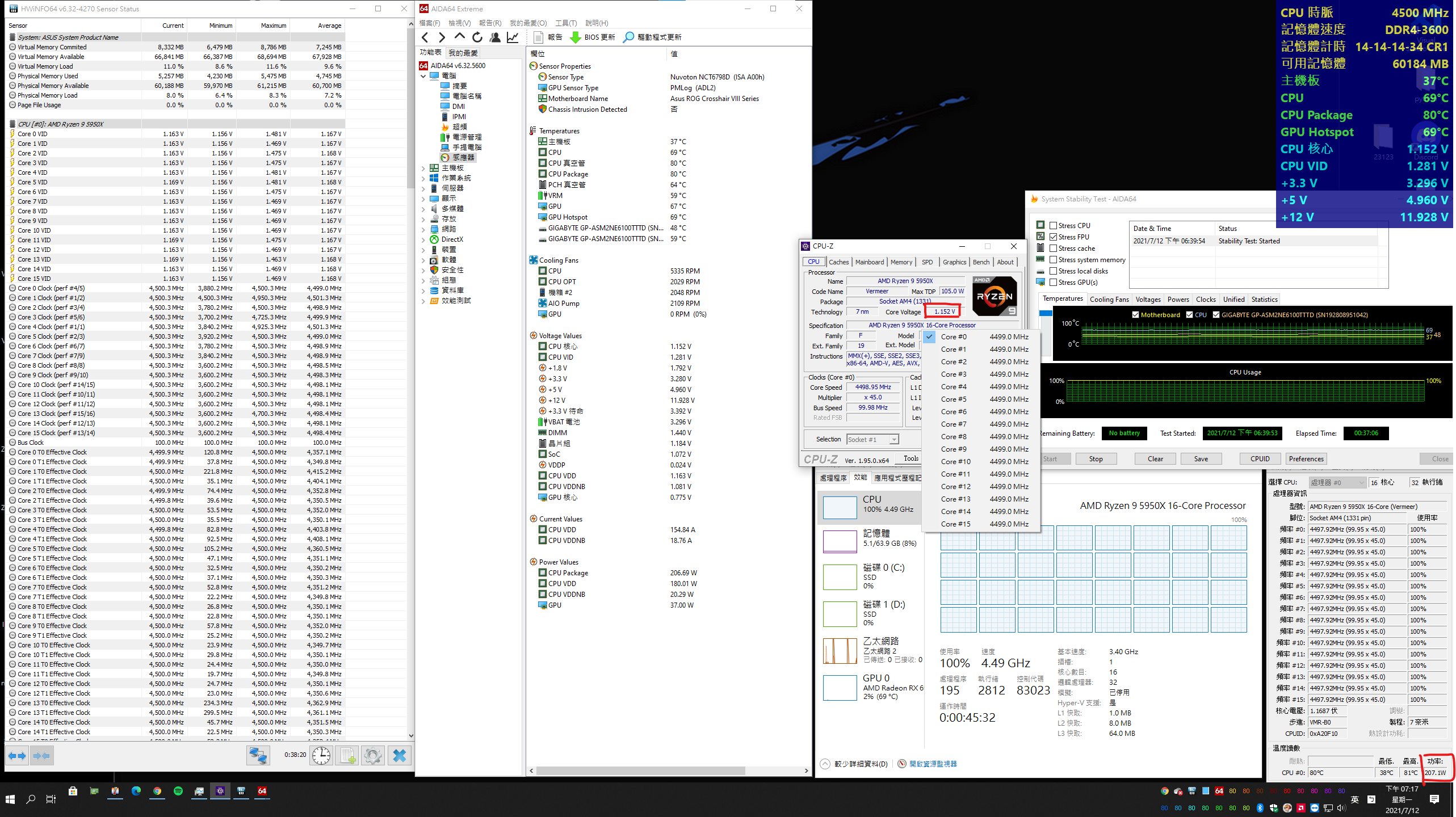Open Spotify from taskbar
Image resolution: width=1456 pixels, height=817 pixels.
click(x=178, y=791)
